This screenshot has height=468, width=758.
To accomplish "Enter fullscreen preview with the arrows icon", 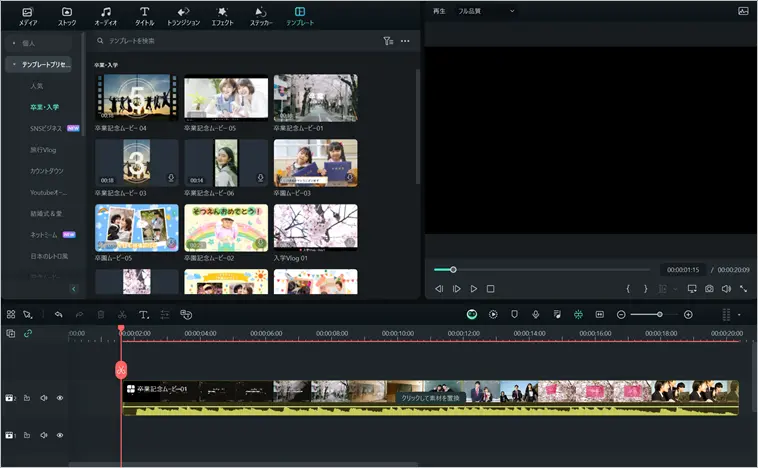I will click(x=743, y=289).
